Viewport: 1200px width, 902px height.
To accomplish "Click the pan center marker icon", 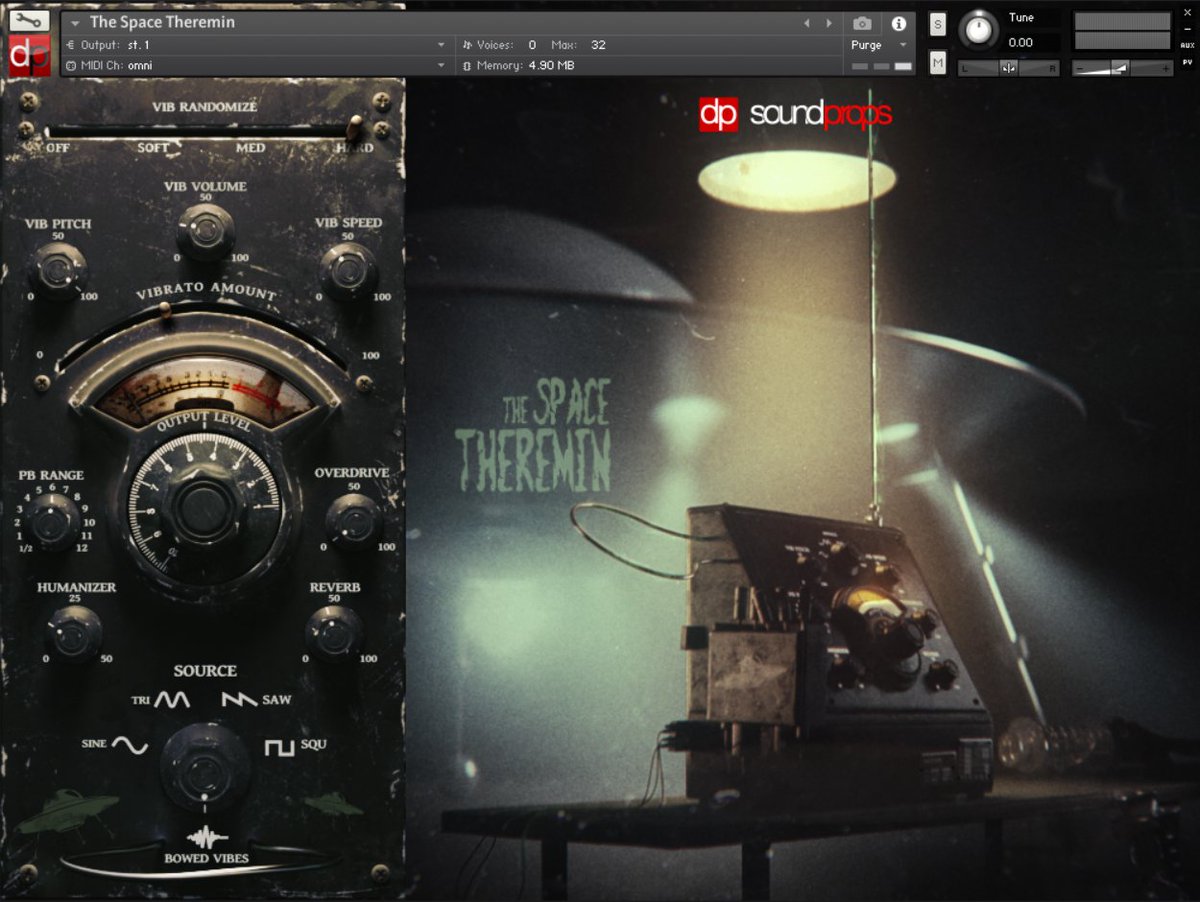I will pos(1009,68).
